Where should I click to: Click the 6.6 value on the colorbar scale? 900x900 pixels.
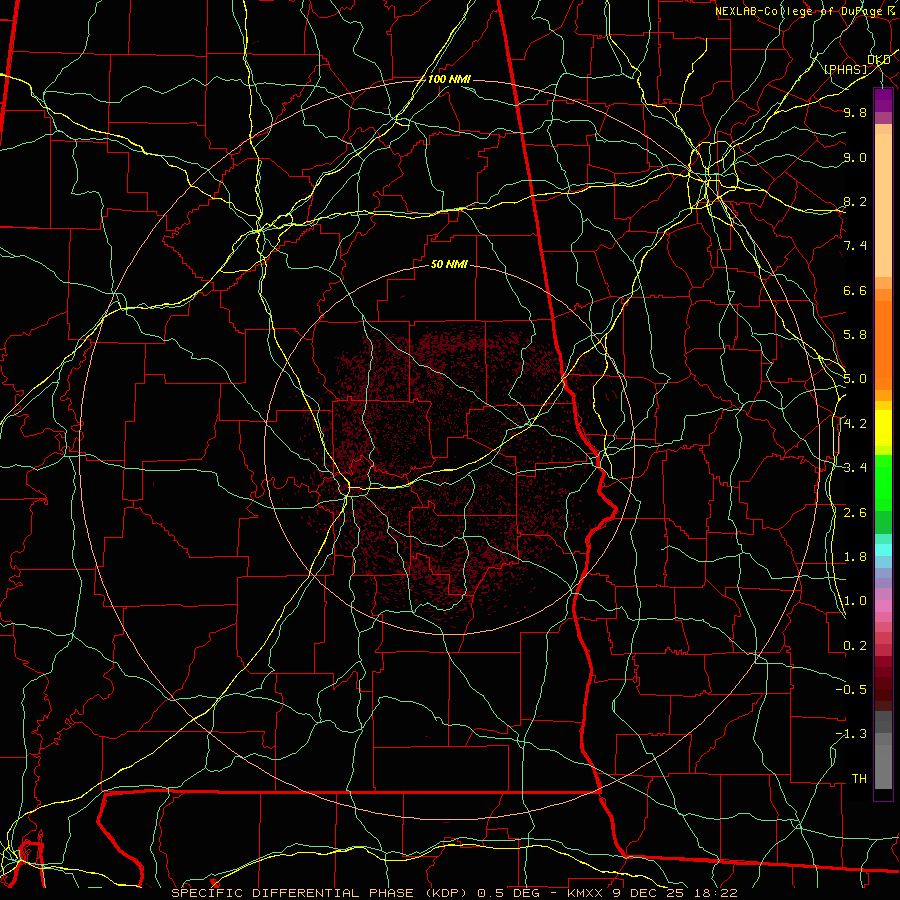coord(855,290)
